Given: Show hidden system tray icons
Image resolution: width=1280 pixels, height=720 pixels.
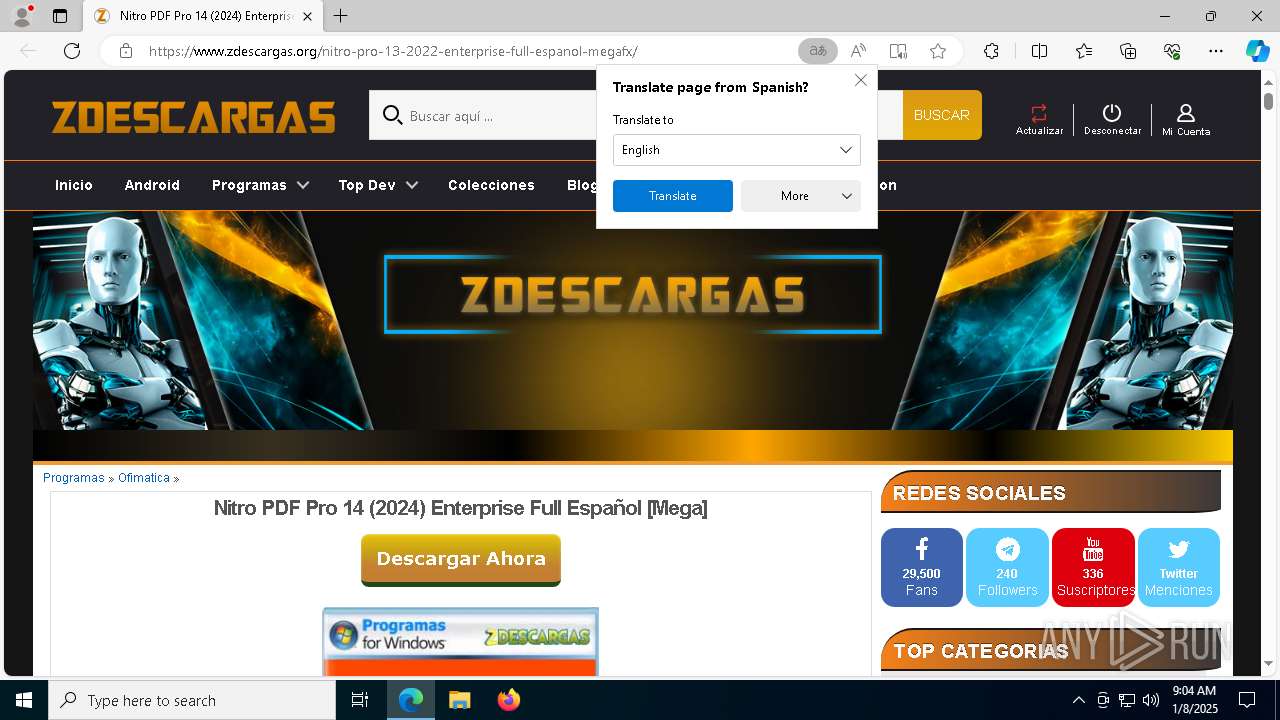Looking at the screenshot, I should tap(1078, 700).
